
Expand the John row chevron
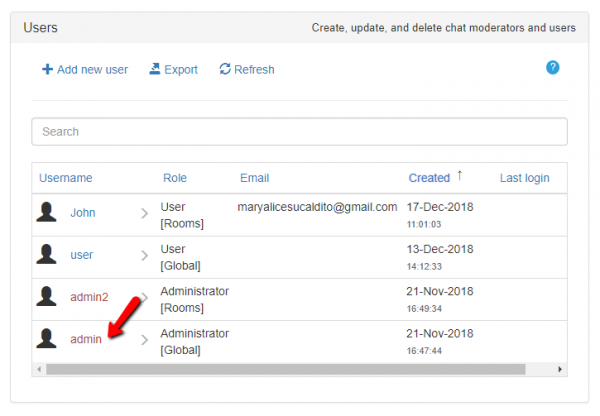(x=144, y=213)
